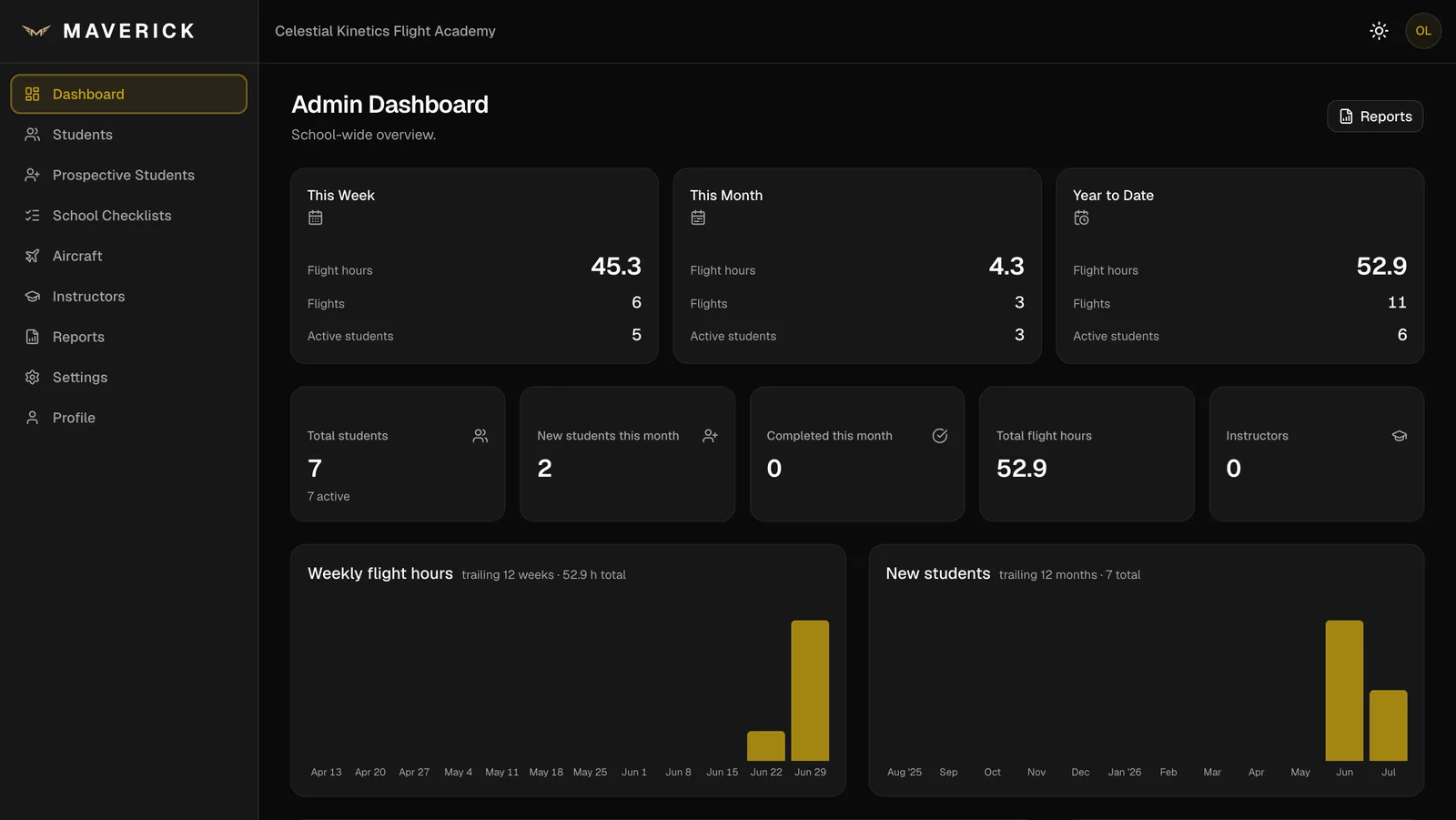The height and width of the screenshot is (820, 1456).
Task: Click the Jul bar in the New students chart
Action: [x=1389, y=725]
